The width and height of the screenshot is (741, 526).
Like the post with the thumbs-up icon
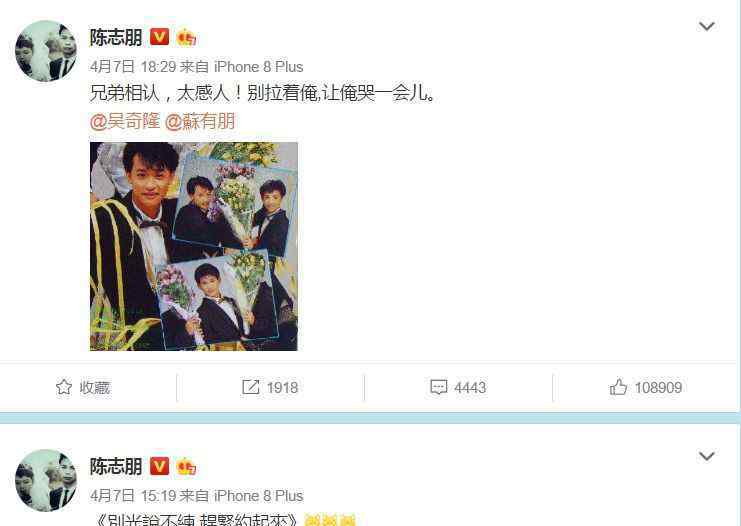click(618, 387)
